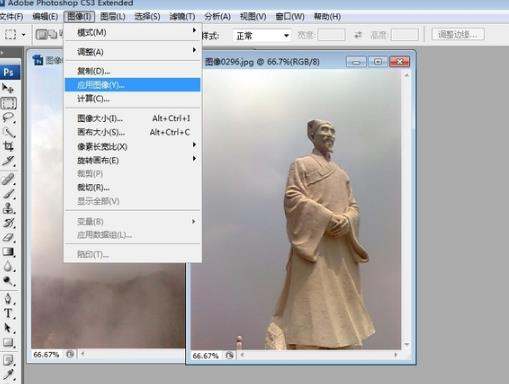Expand the 模式(M) submenu
Image resolution: width=509 pixels, height=384 pixels.
point(133,32)
